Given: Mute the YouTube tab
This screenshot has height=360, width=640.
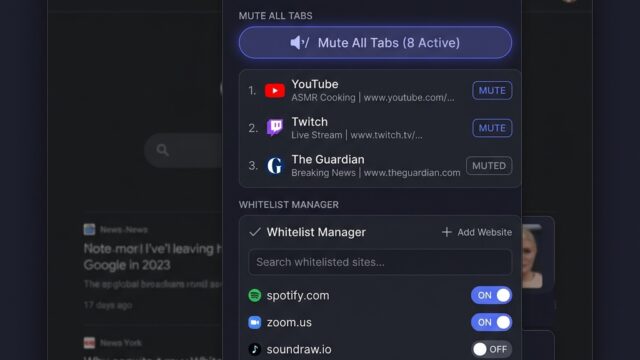Looking at the screenshot, I should pyautogui.click(x=492, y=90).
